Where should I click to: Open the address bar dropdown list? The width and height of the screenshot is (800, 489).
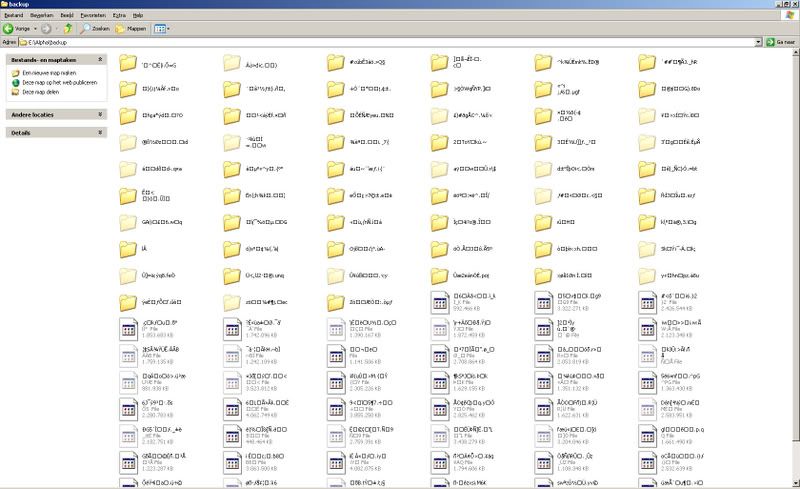(x=757, y=43)
